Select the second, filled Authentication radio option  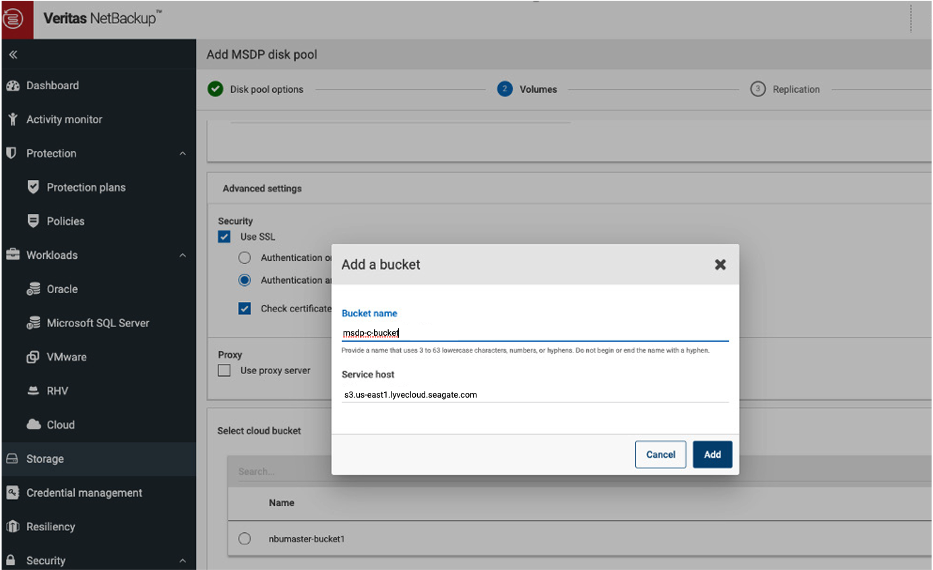245,280
